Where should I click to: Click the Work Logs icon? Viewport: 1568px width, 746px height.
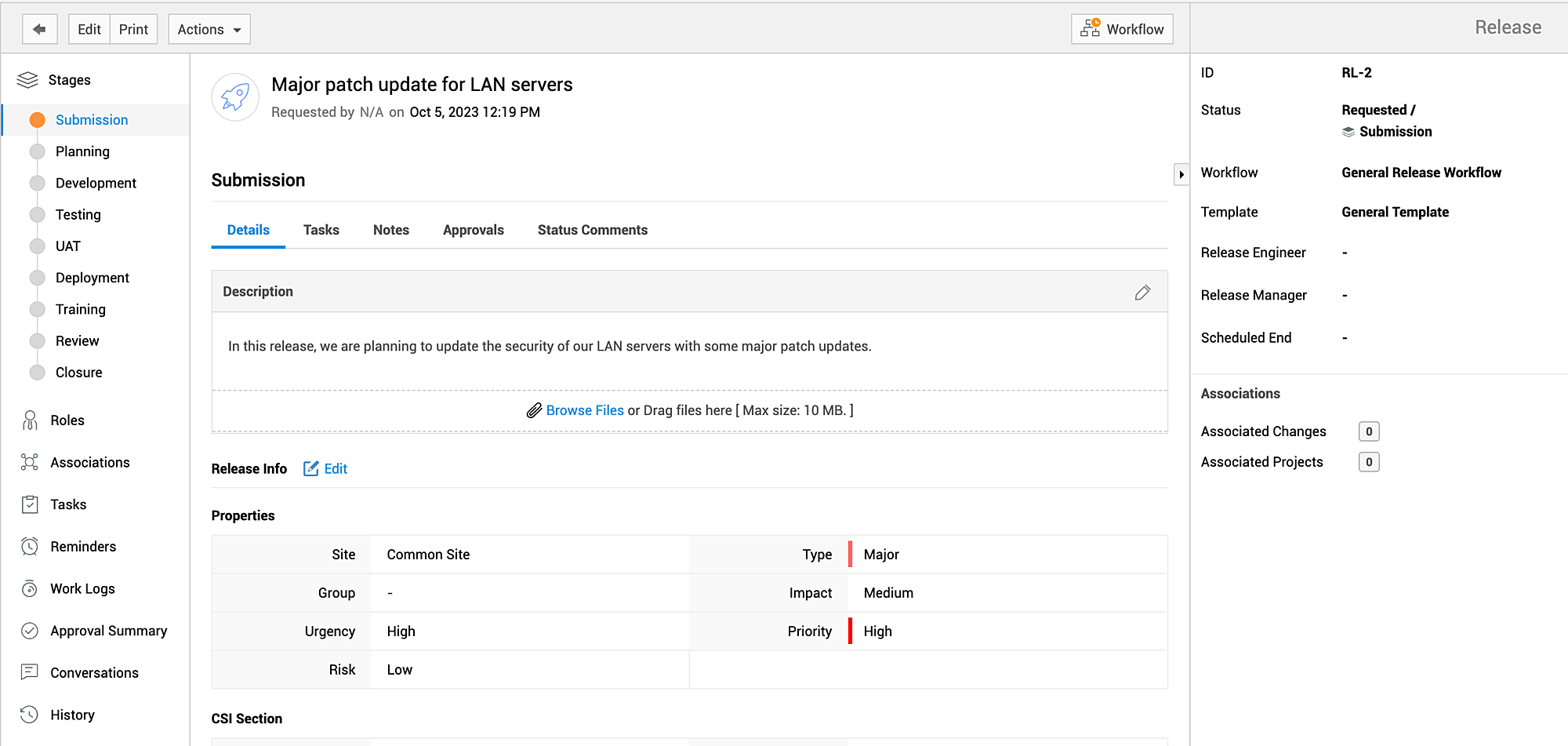click(30, 589)
